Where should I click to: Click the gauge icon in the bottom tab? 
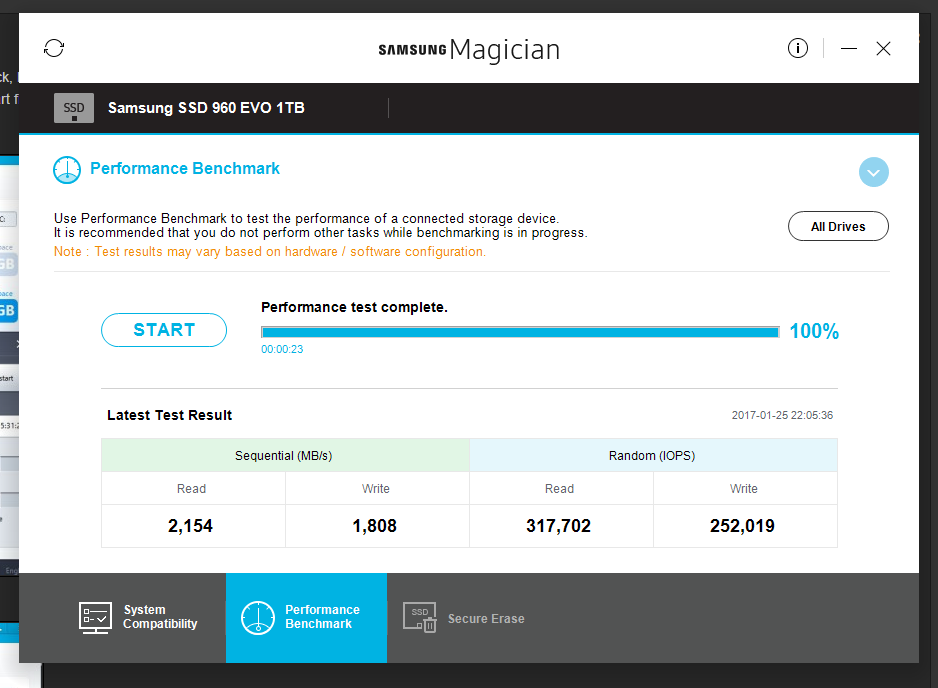point(258,617)
